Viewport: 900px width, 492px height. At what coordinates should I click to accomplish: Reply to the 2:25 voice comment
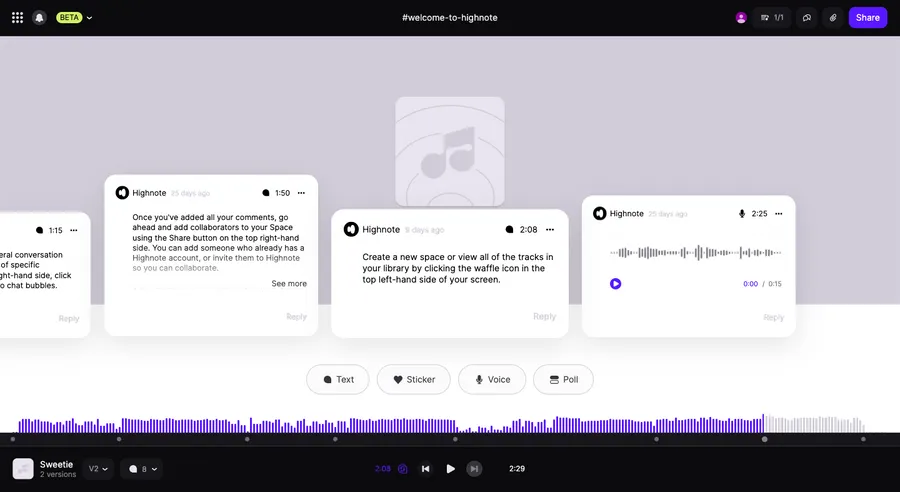773,317
